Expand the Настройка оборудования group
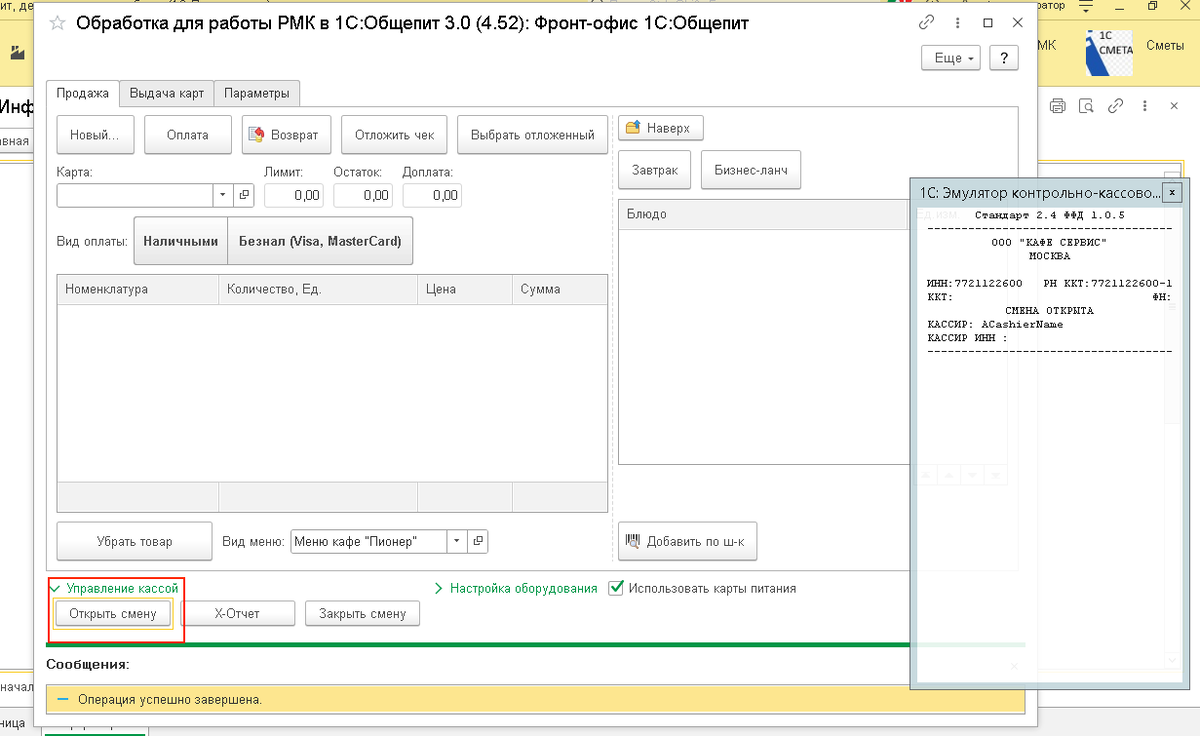This screenshot has width=1200, height=736. pos(516,588)
